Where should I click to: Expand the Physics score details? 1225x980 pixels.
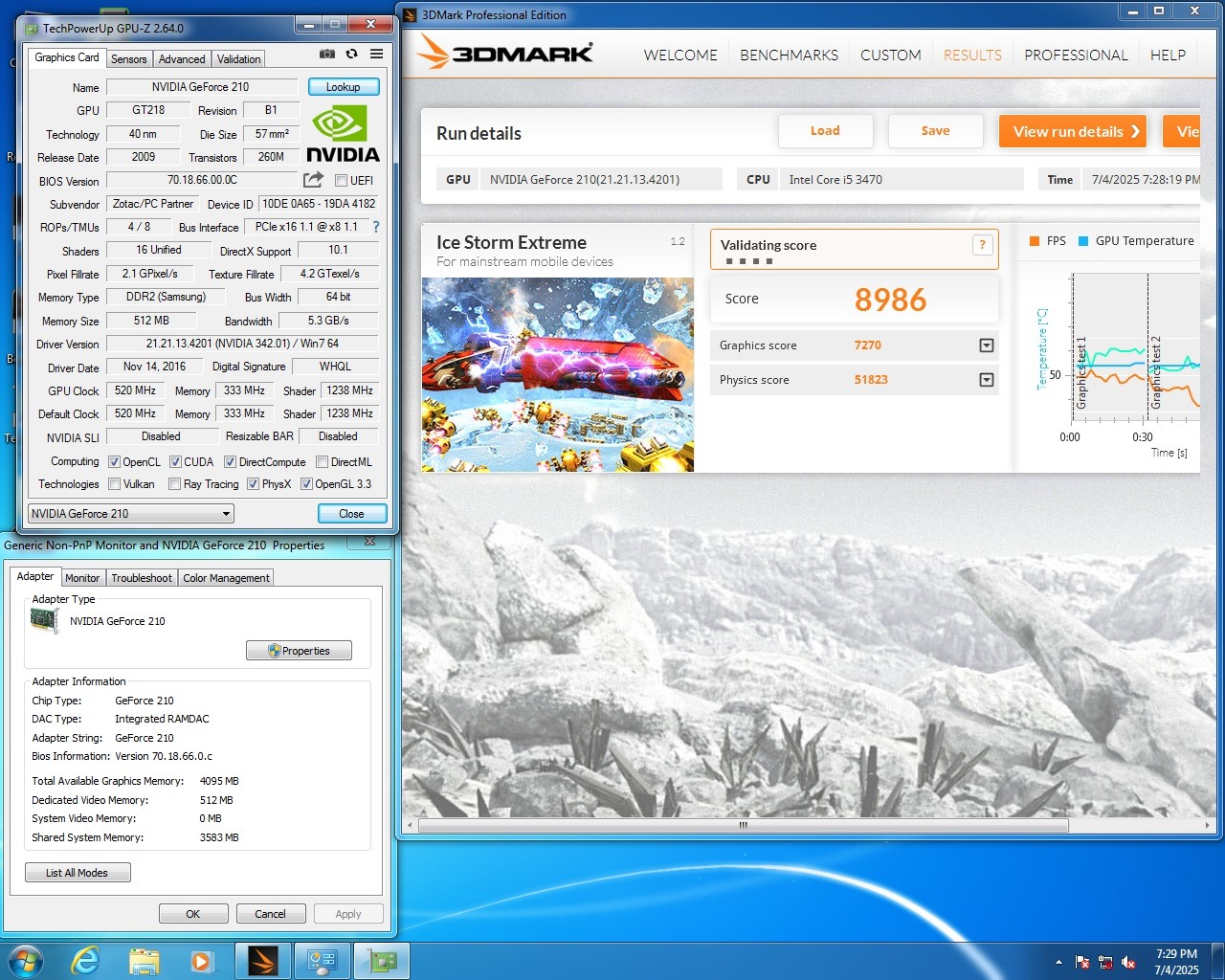coord(987,380)
